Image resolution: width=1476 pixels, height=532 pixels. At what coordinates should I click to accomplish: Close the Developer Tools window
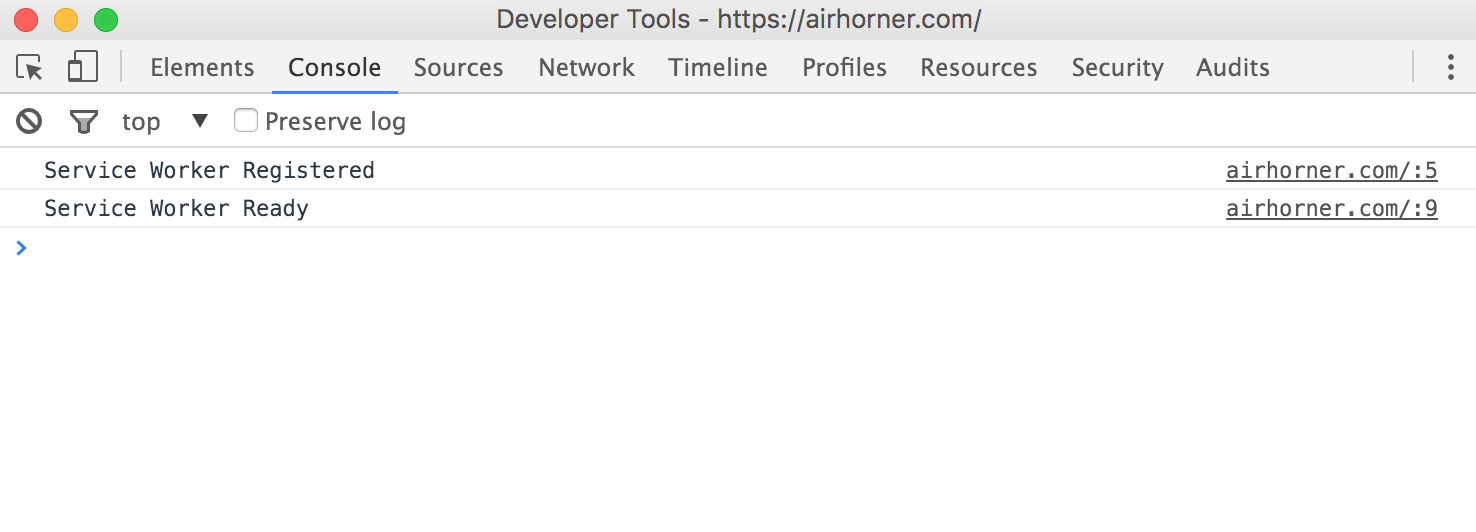tap(26, 19)
